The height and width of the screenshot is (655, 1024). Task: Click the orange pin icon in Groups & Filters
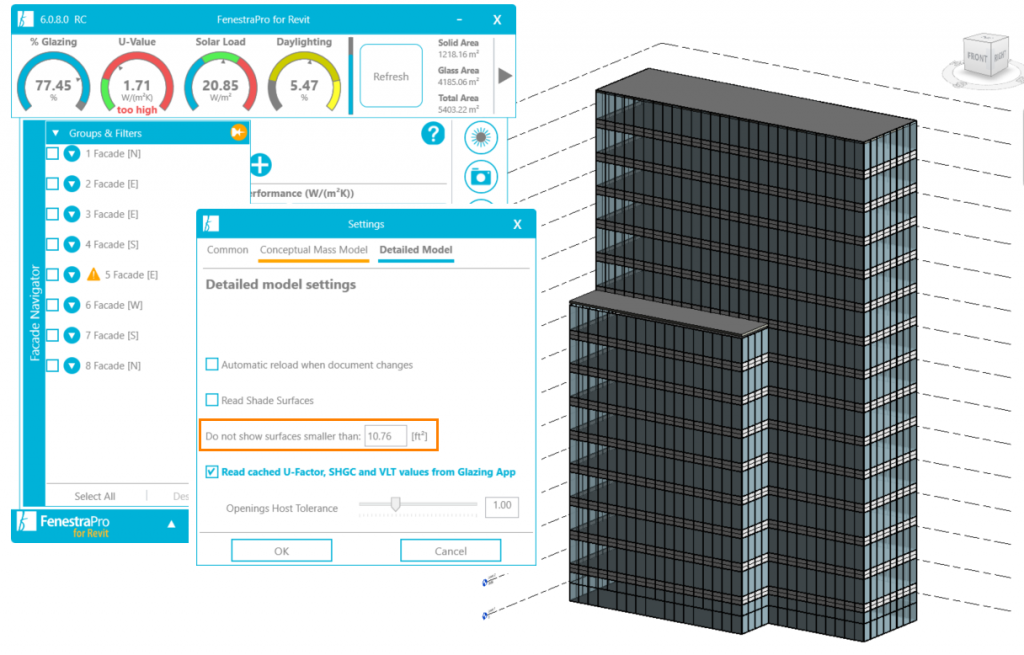coord(238,133)
